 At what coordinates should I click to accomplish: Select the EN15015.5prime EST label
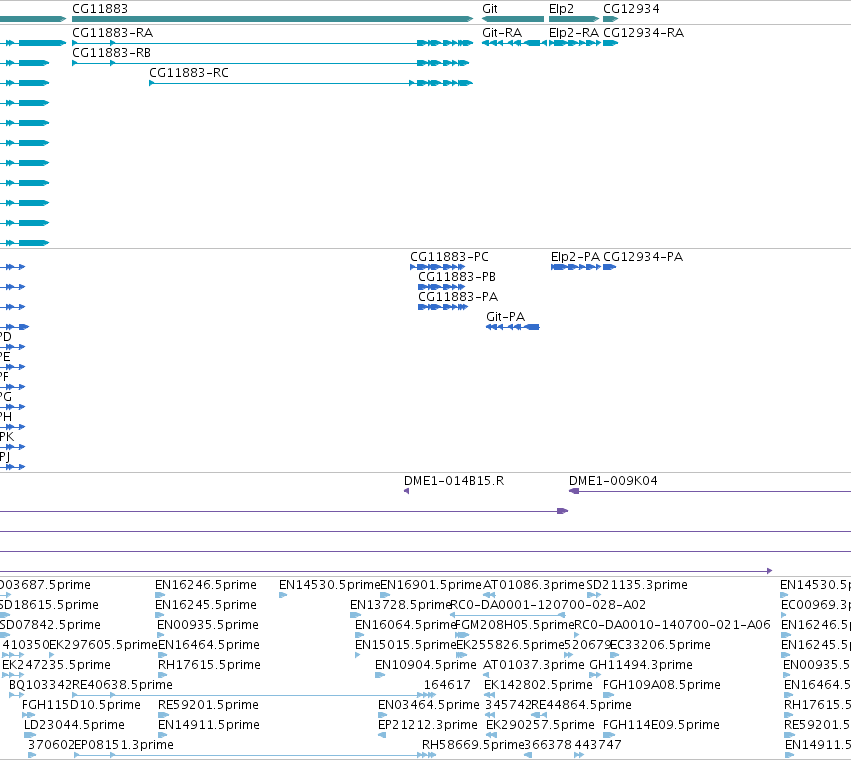(405, 645)
